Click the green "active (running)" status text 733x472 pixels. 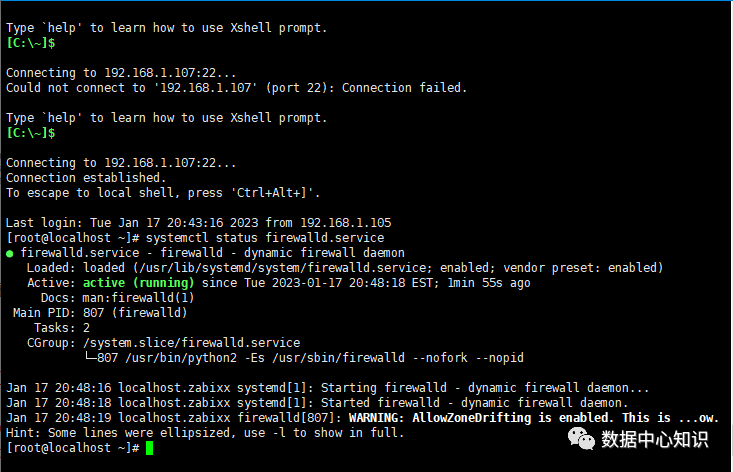(x=138, y=283)
